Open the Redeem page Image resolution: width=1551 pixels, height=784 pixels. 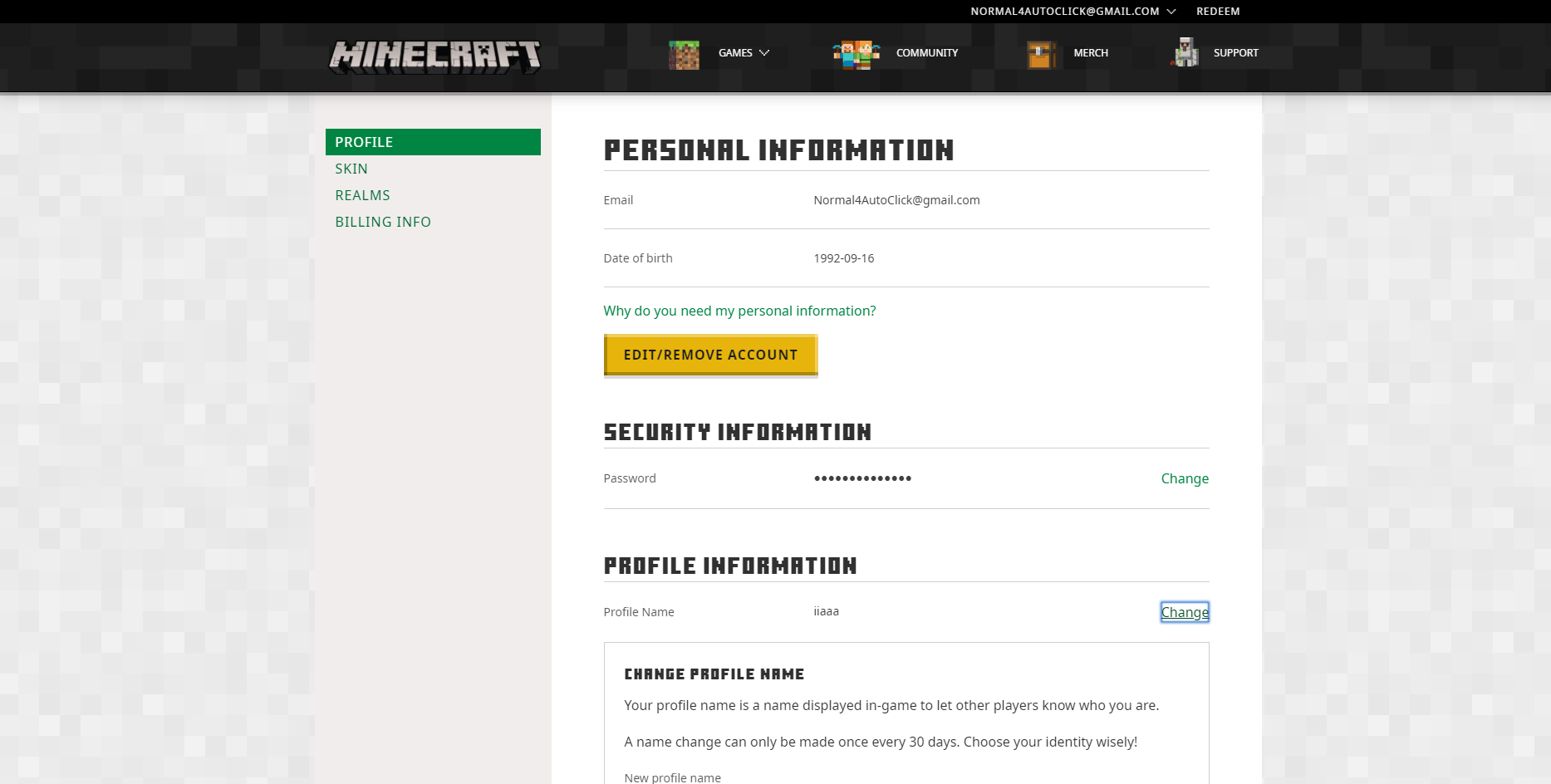[1218, 12]
